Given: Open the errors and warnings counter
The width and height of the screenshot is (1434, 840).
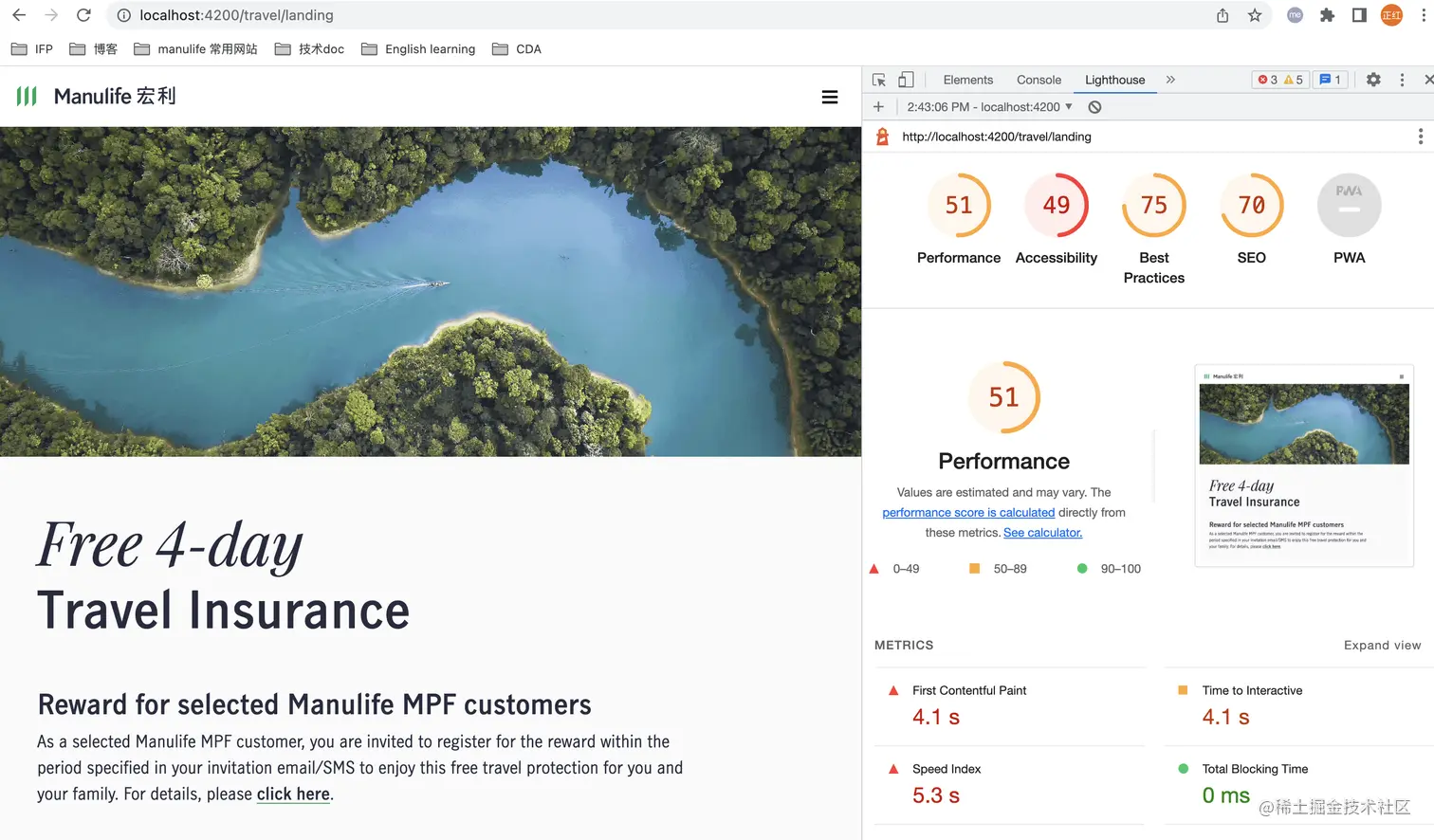Looking at the screenshot, I should click(x=1279, y=80).
